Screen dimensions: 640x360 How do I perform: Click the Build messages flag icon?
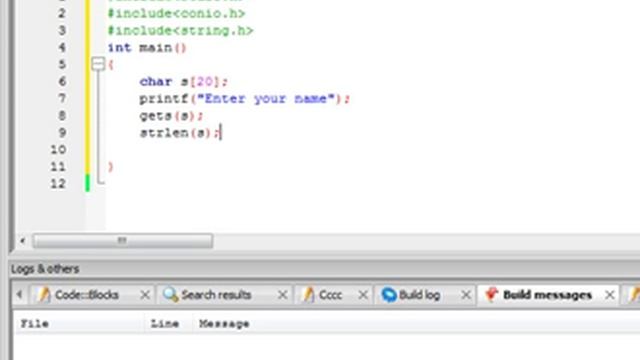coord(491,294)
